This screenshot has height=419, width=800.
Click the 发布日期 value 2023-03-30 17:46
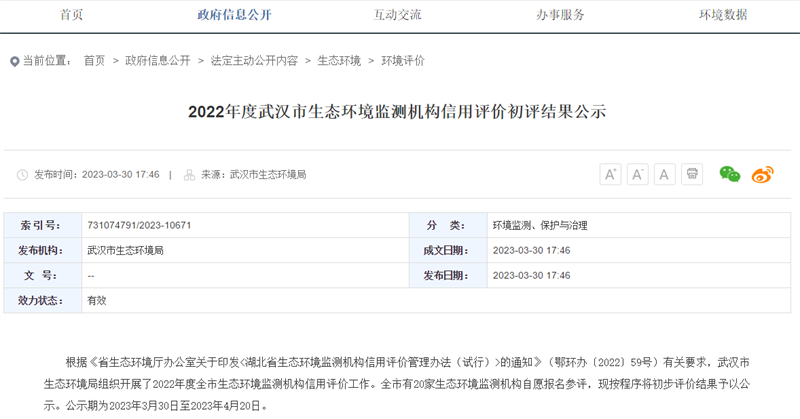point(532,275)
